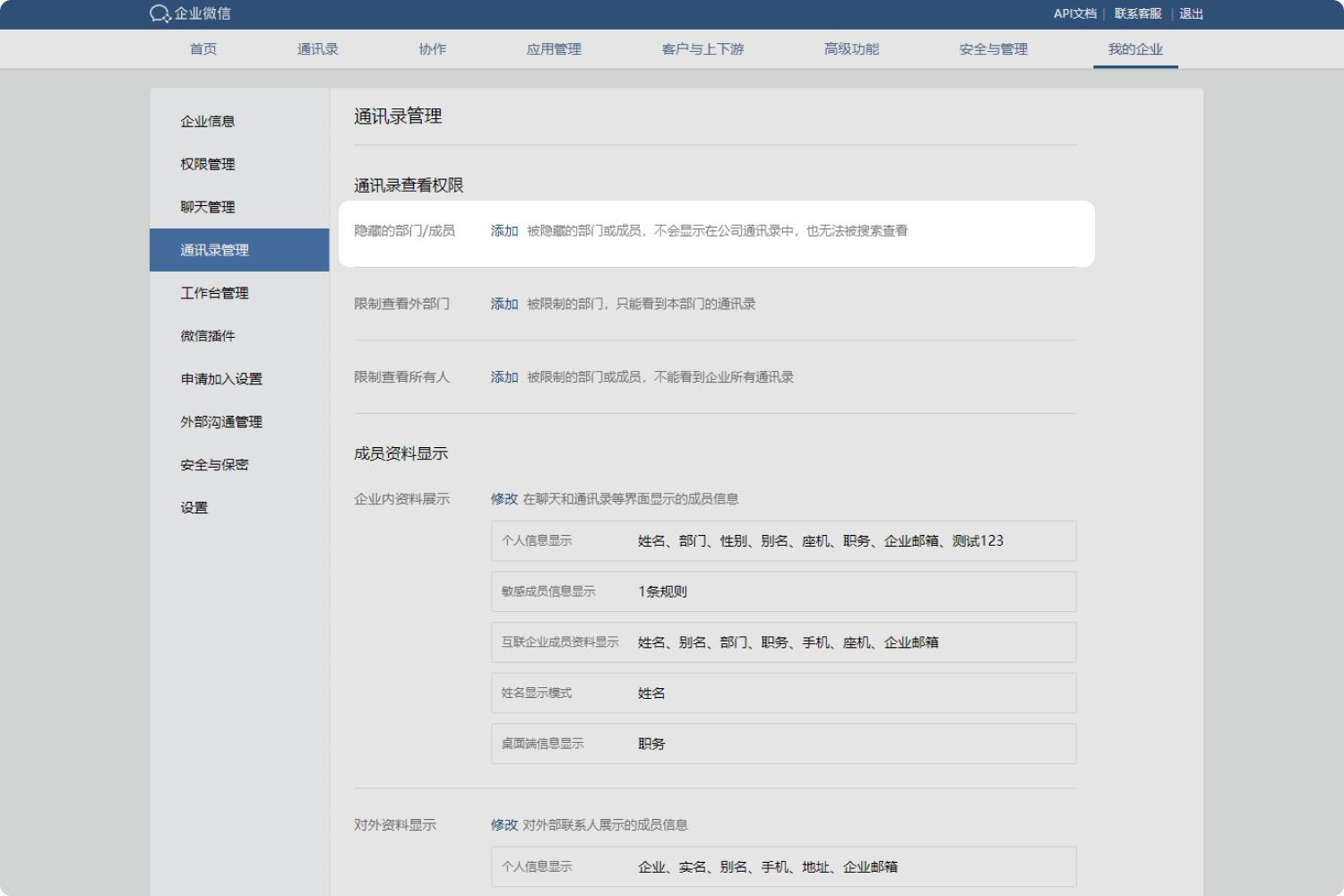This screenshot has width=1344, height=896.
Task: Open the 客户与上下游 tab
Action: pyautogui.click(x=702, y=49)
